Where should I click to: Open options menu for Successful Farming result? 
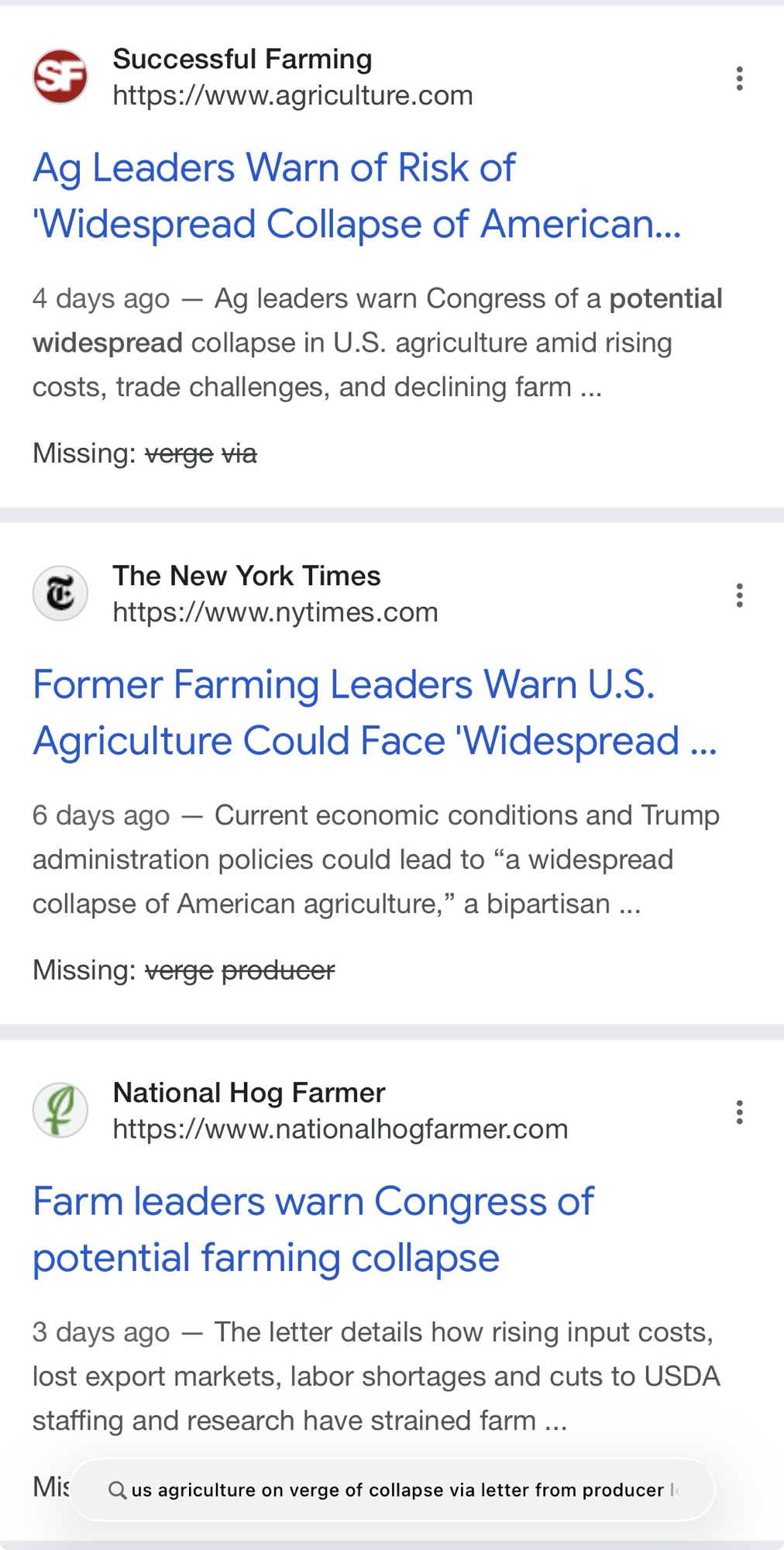tap(740, 78)
